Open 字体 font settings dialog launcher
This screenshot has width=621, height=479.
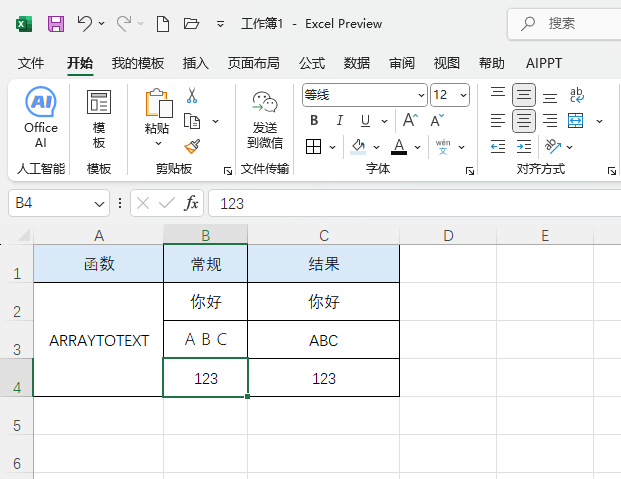coord(470,171)
